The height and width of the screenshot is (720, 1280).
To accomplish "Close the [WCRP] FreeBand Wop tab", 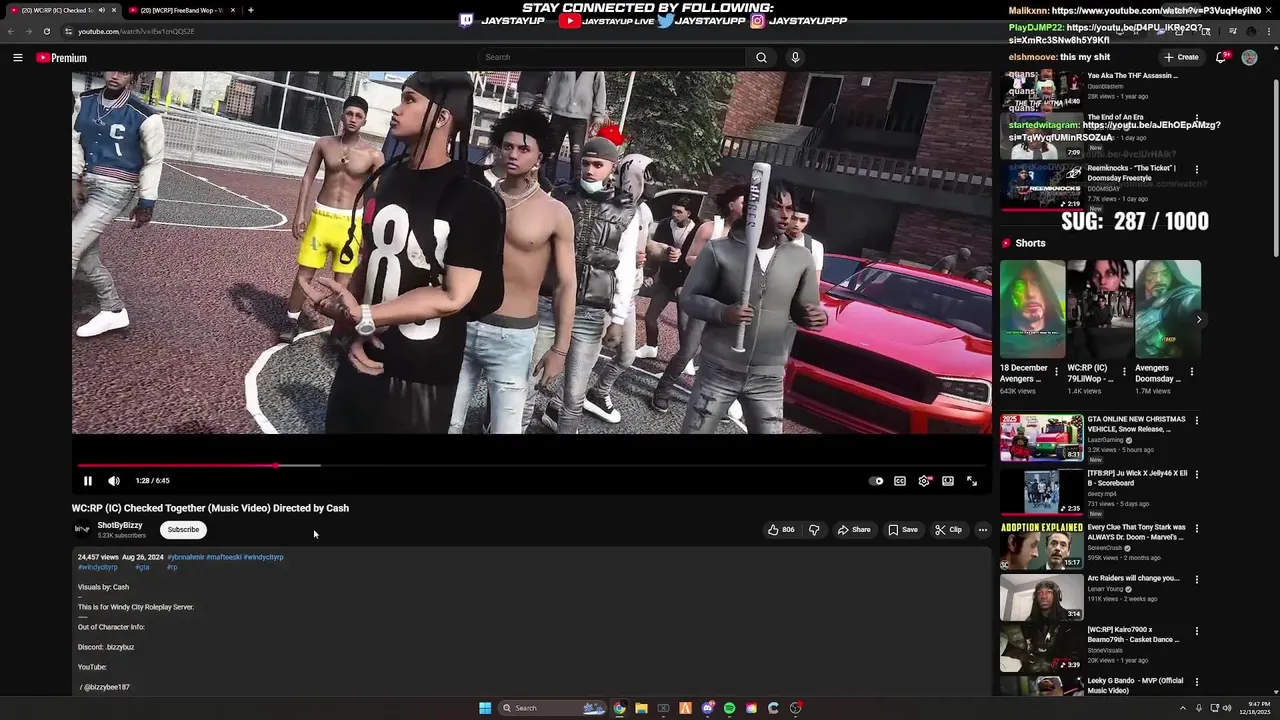I will coord(233,10).
